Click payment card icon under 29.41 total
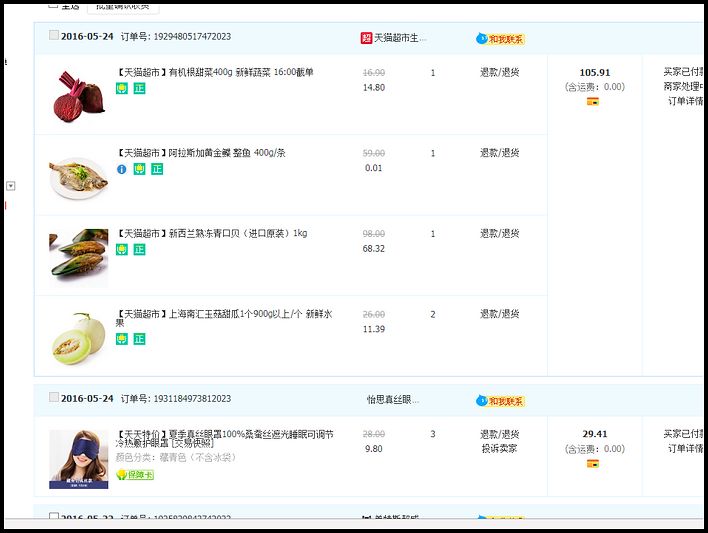The image size is (708, 533). point(592,463)
